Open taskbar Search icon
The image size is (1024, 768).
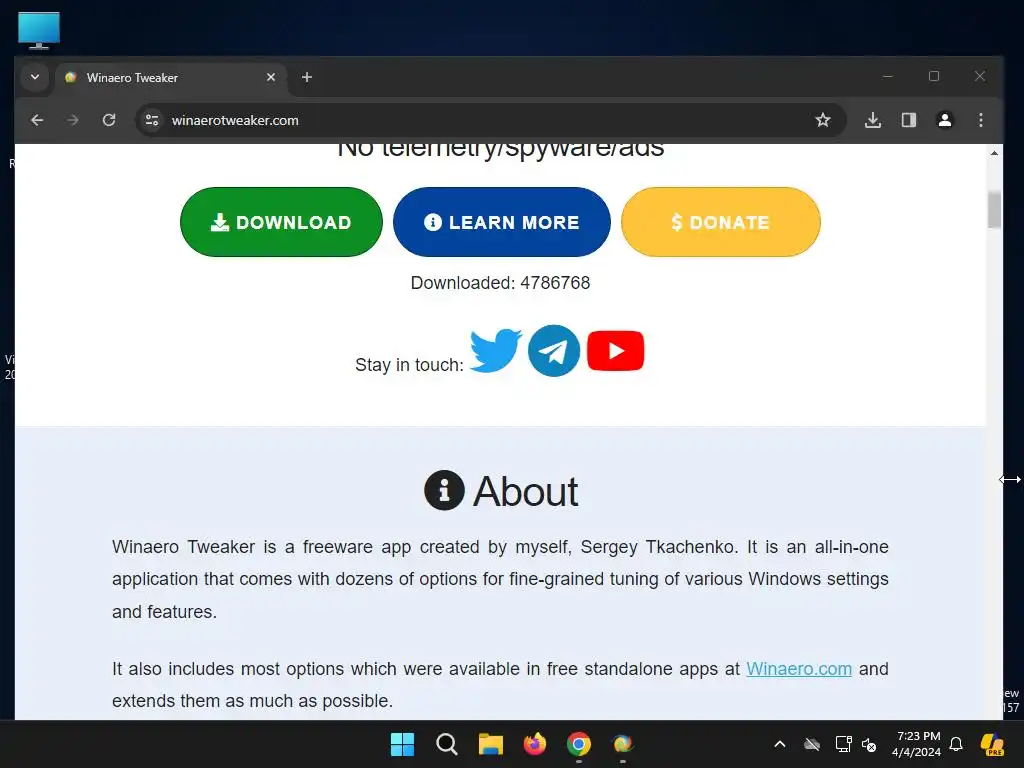pyautogui.click(x=447, y=744)
